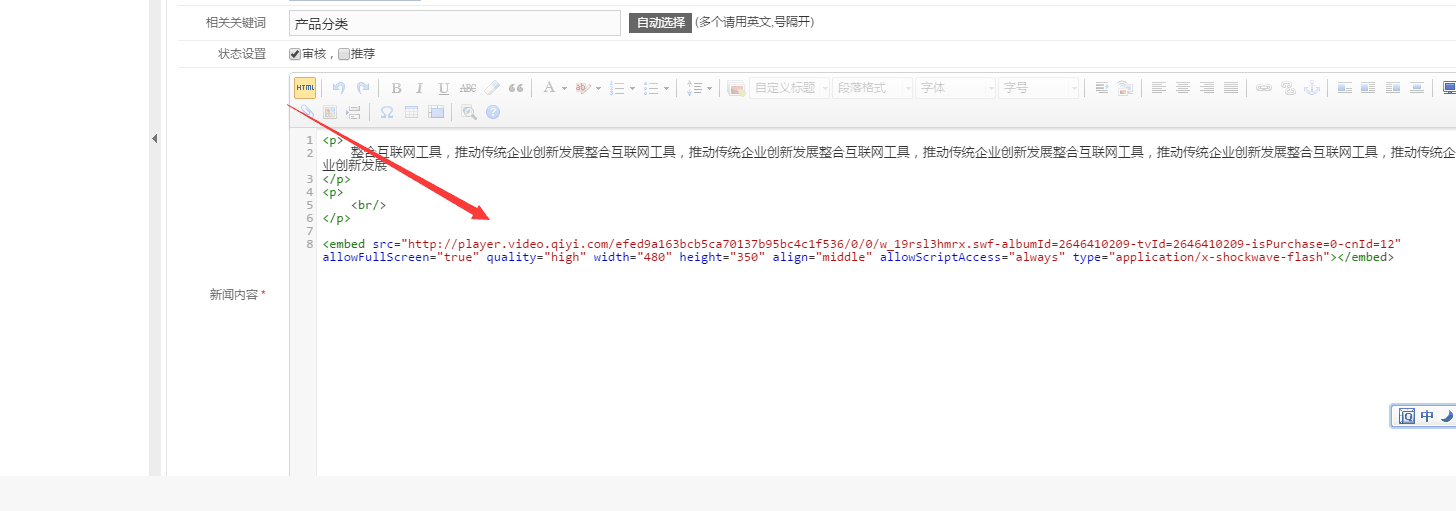This screenshot has height=511, width=1456.
Task: Uncheck the 审核 checkbox
Action: [295, 54]
